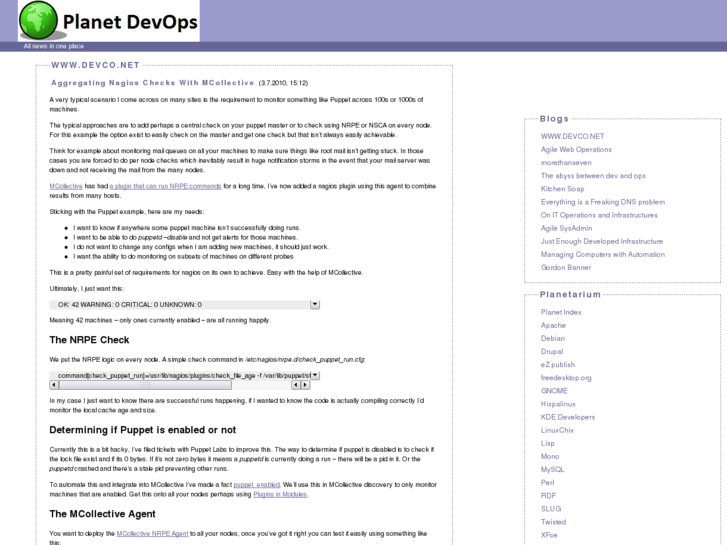Open the XFce planet link

point(549,535)
